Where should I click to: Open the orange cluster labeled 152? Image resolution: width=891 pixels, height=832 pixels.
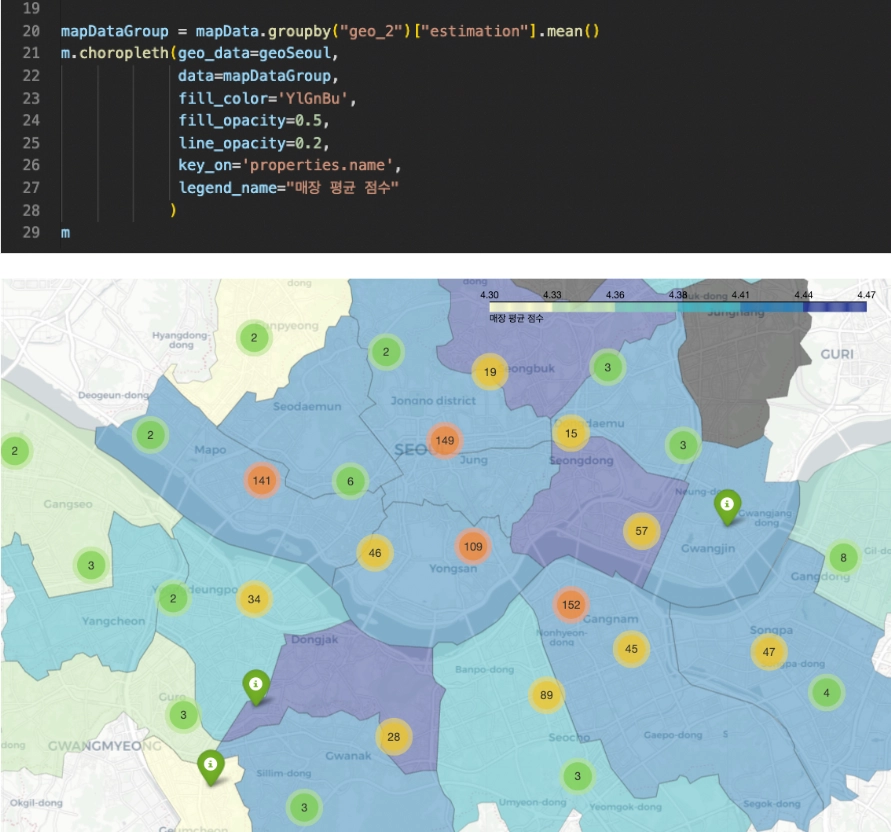click(x=571, y=605)
